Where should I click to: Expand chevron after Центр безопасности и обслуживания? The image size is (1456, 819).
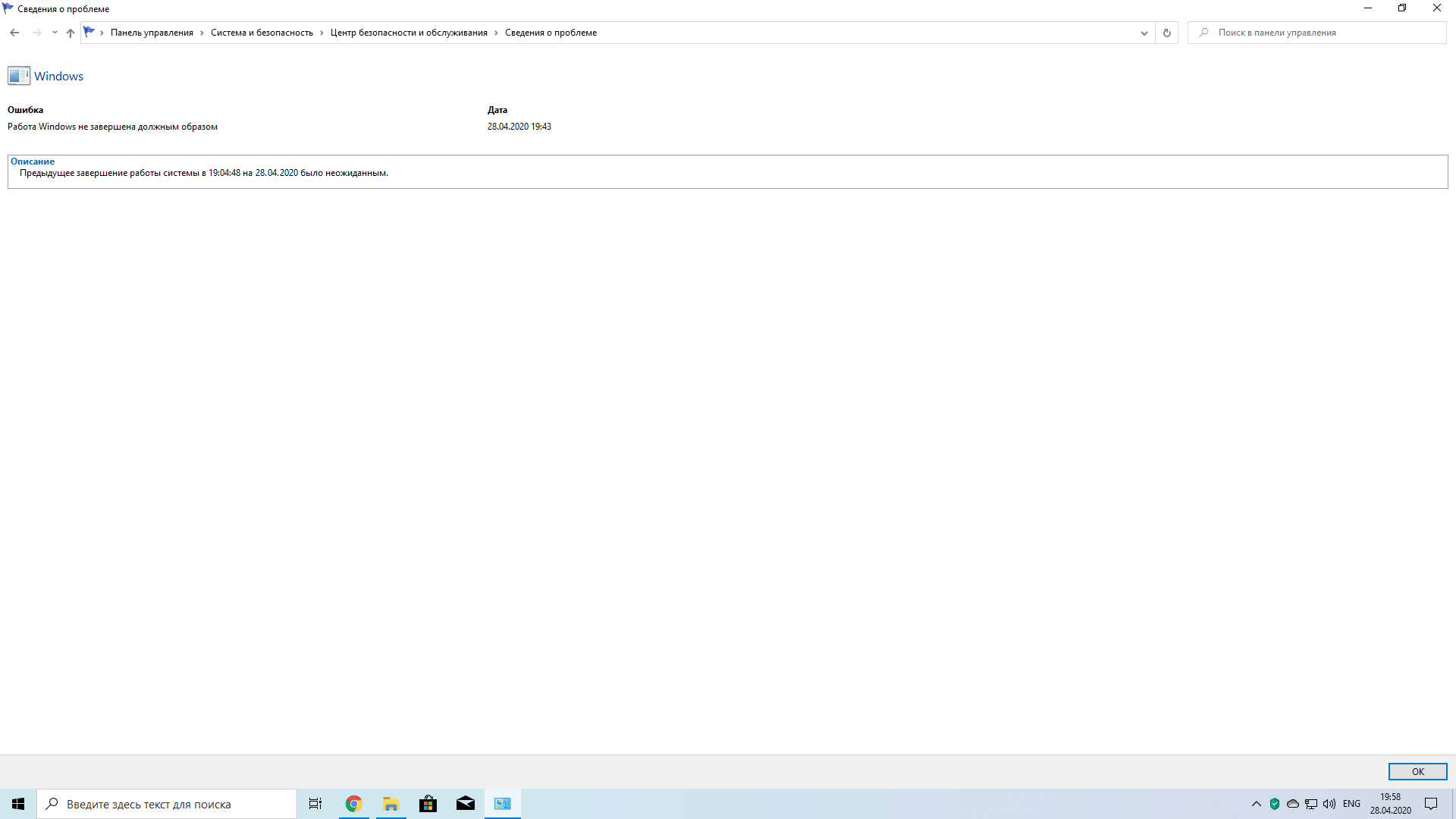tap(496, 33)
